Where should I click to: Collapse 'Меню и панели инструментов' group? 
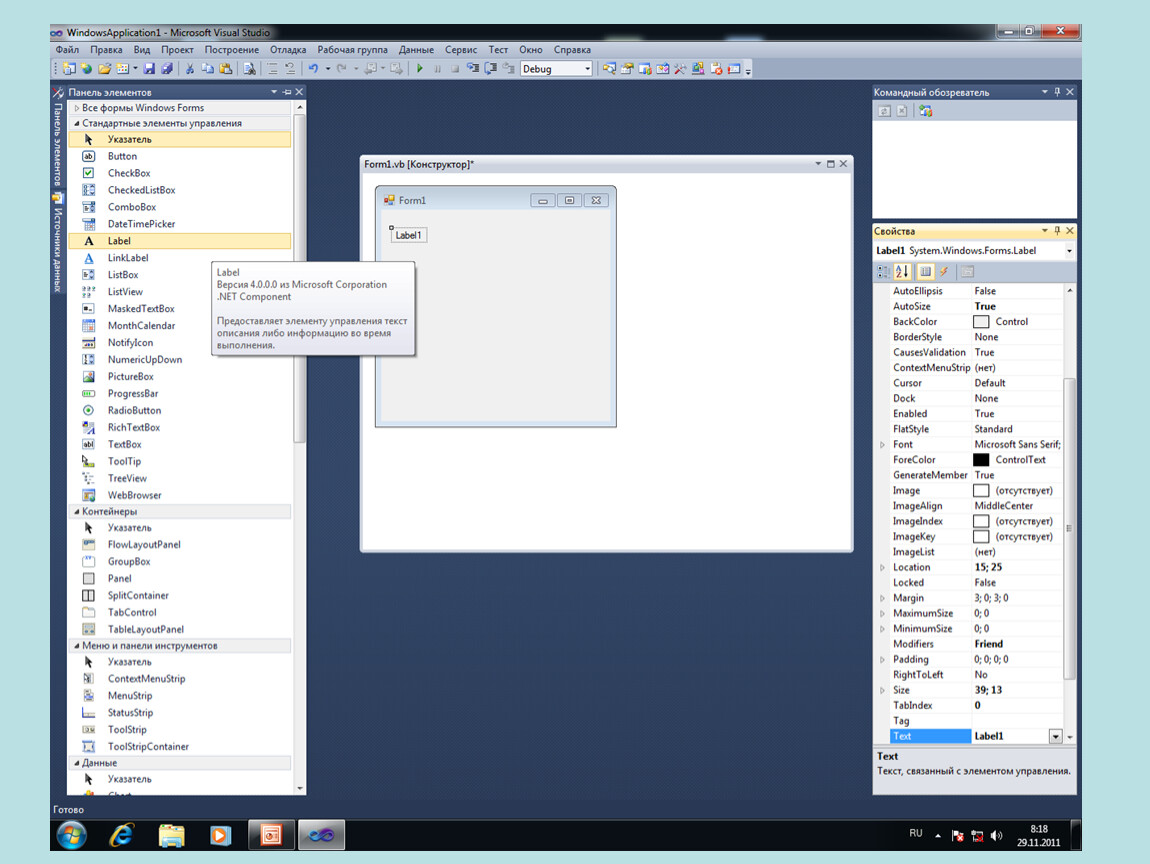pos(76,645)
